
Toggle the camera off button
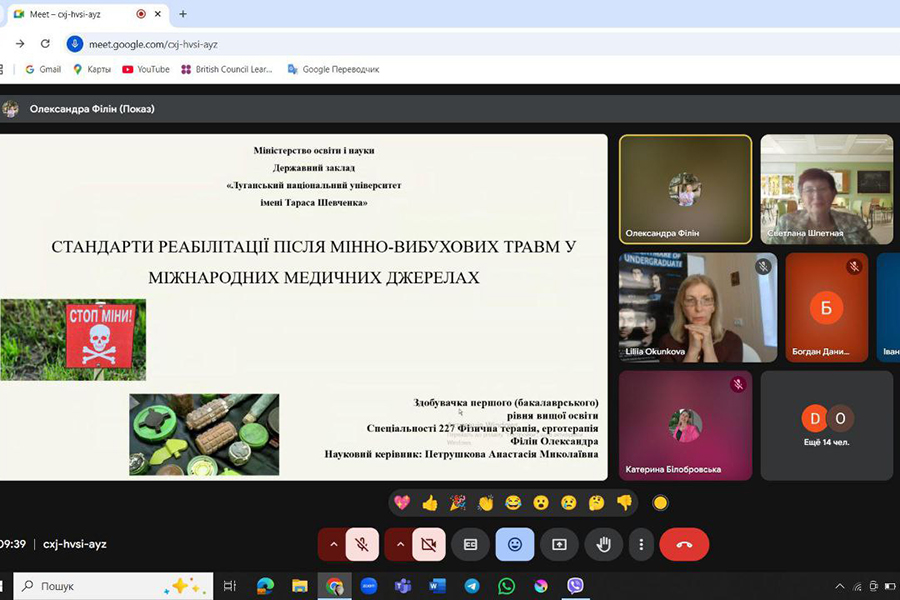[x=428, y=544]
